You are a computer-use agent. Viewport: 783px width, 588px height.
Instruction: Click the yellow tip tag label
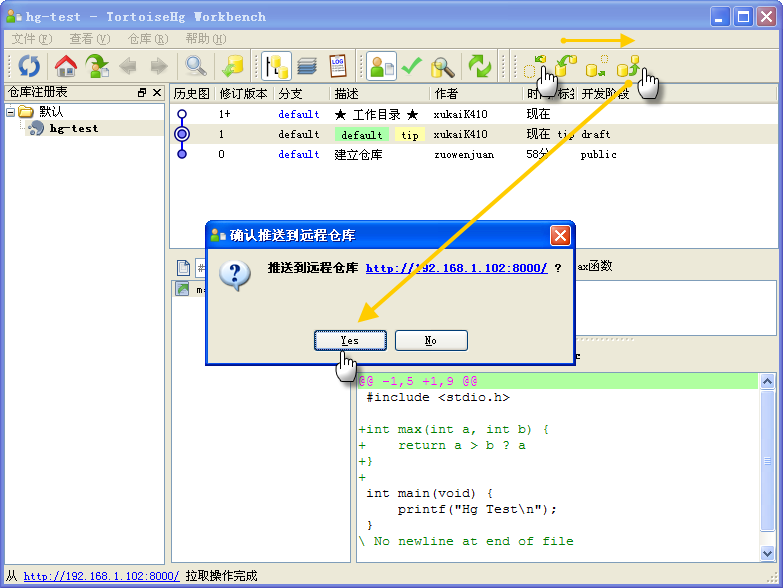tap(410, 135)
